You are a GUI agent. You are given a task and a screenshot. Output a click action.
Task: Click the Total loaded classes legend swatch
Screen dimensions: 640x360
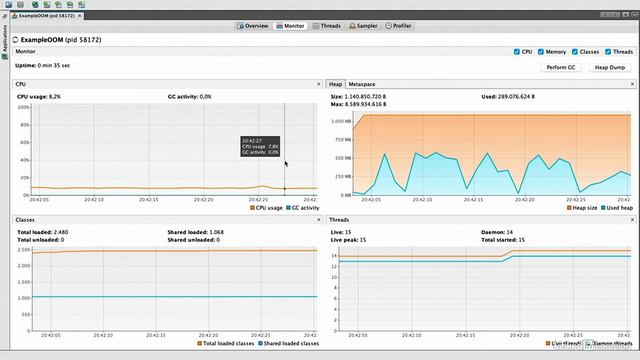[x=200, y=343]
